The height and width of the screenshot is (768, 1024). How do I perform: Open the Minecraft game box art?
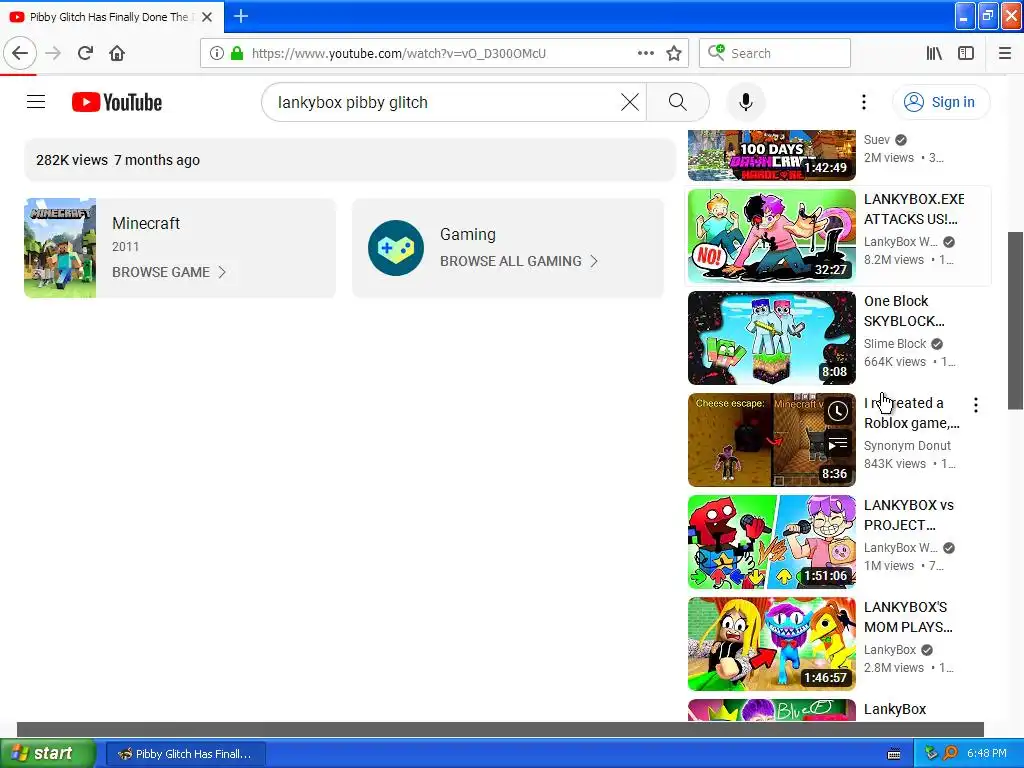[x=60, y=248]
